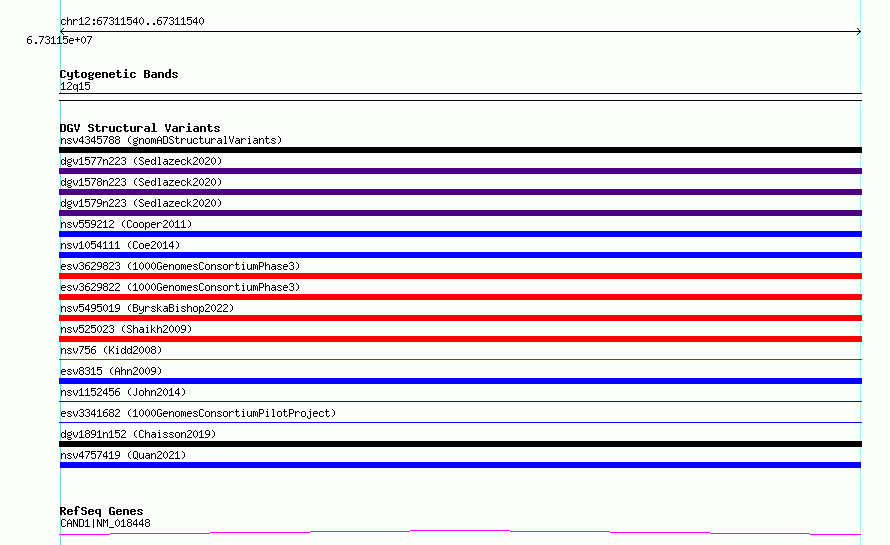Click the blue bar under nsv4757419
The image size is (890, 545).
click(460, 465)
